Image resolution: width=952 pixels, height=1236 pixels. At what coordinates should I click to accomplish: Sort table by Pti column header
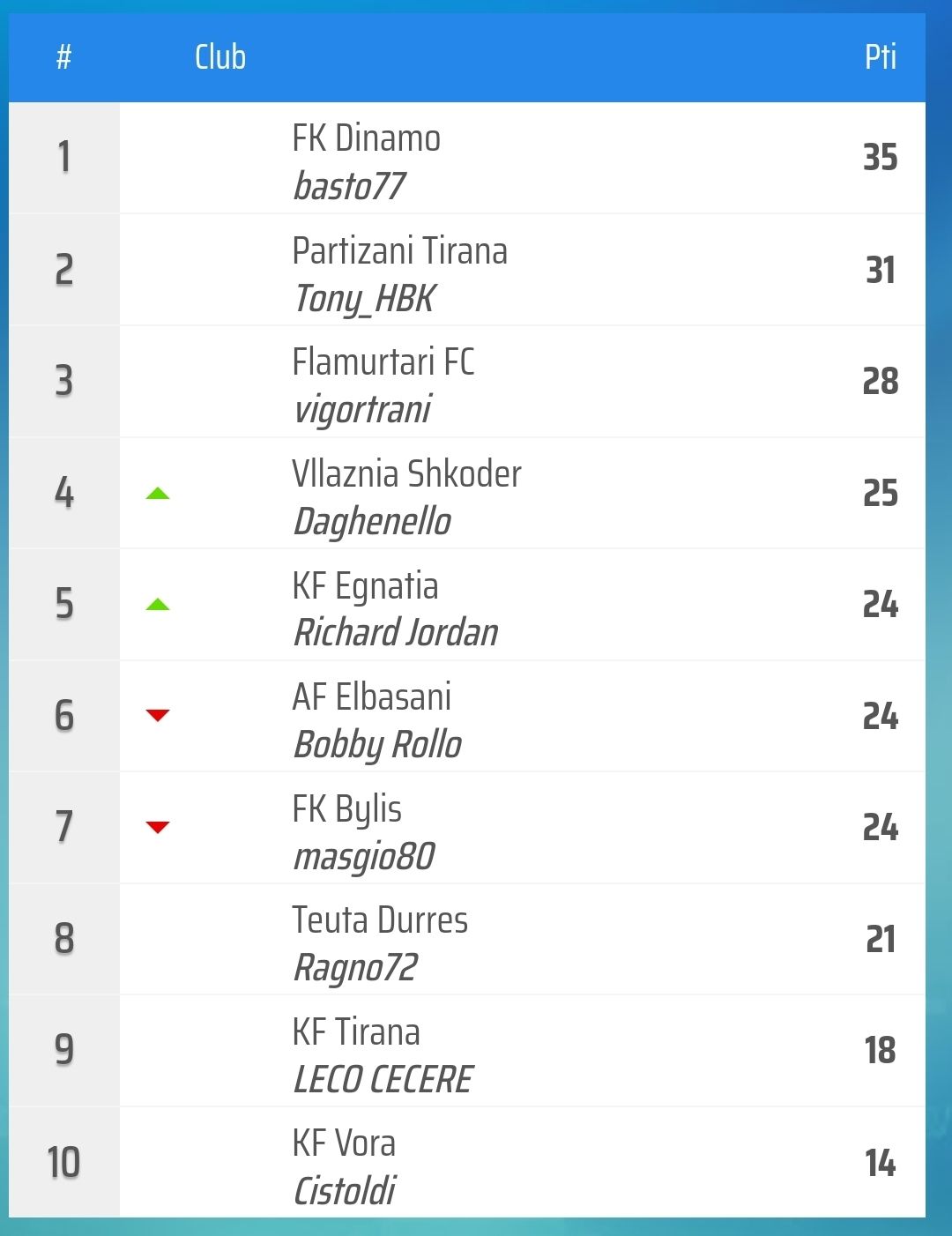tap(880, 57)
